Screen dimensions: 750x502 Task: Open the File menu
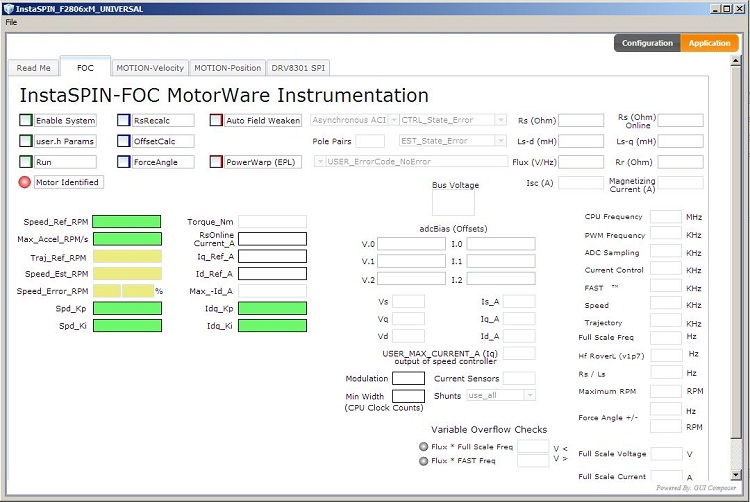tap(12, 21)
